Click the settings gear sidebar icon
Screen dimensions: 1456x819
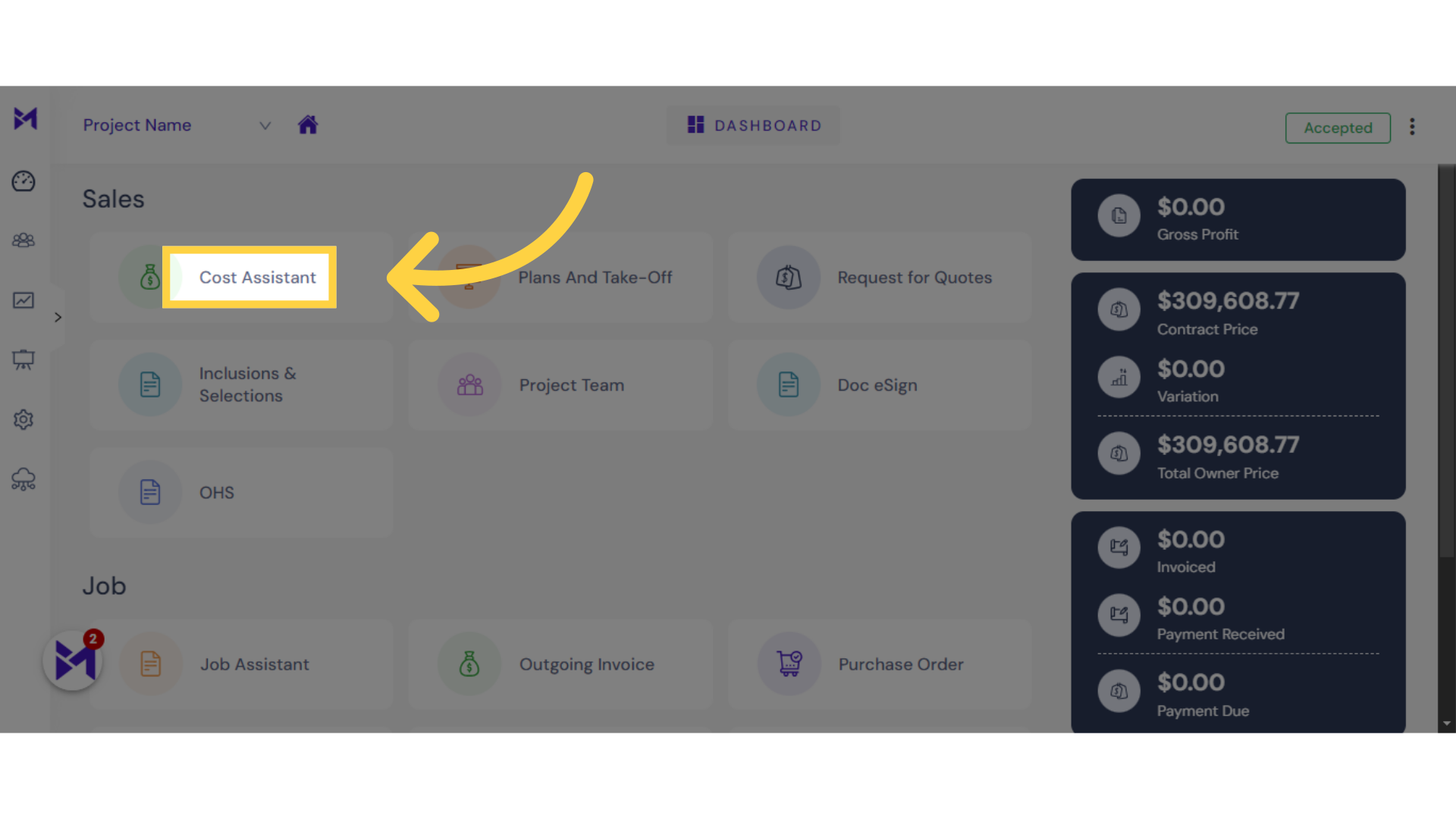(x=24, y=419)
